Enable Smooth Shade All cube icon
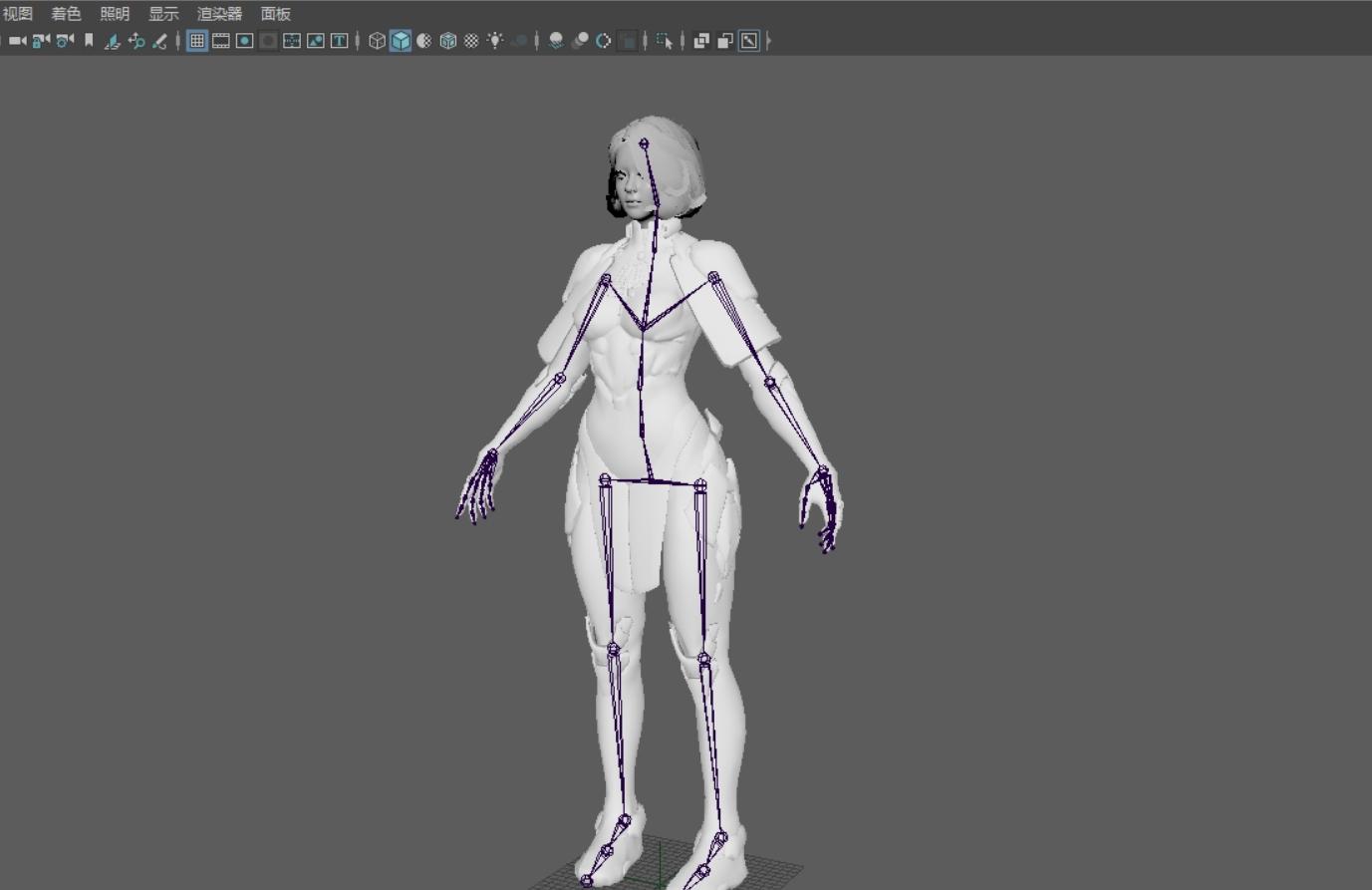1372x890 pixels. [401, 41]
